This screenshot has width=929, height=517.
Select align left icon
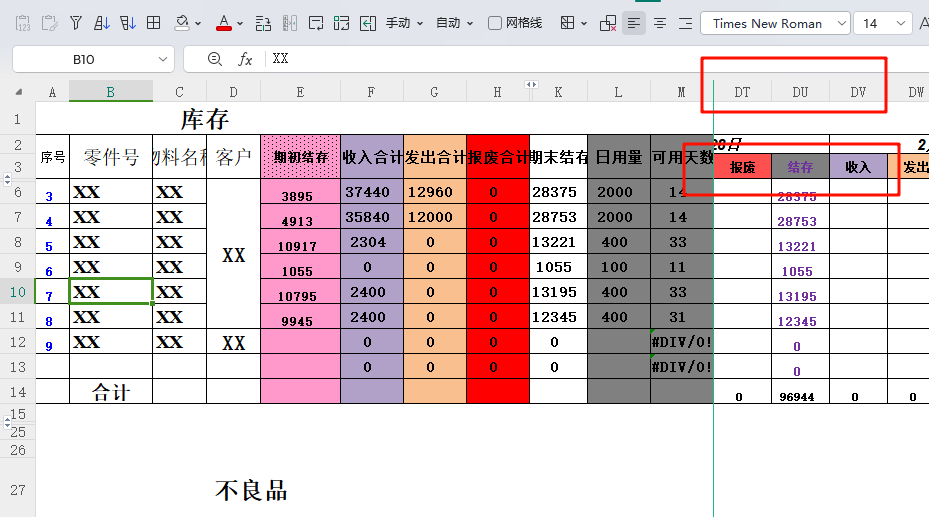(634, 24)
